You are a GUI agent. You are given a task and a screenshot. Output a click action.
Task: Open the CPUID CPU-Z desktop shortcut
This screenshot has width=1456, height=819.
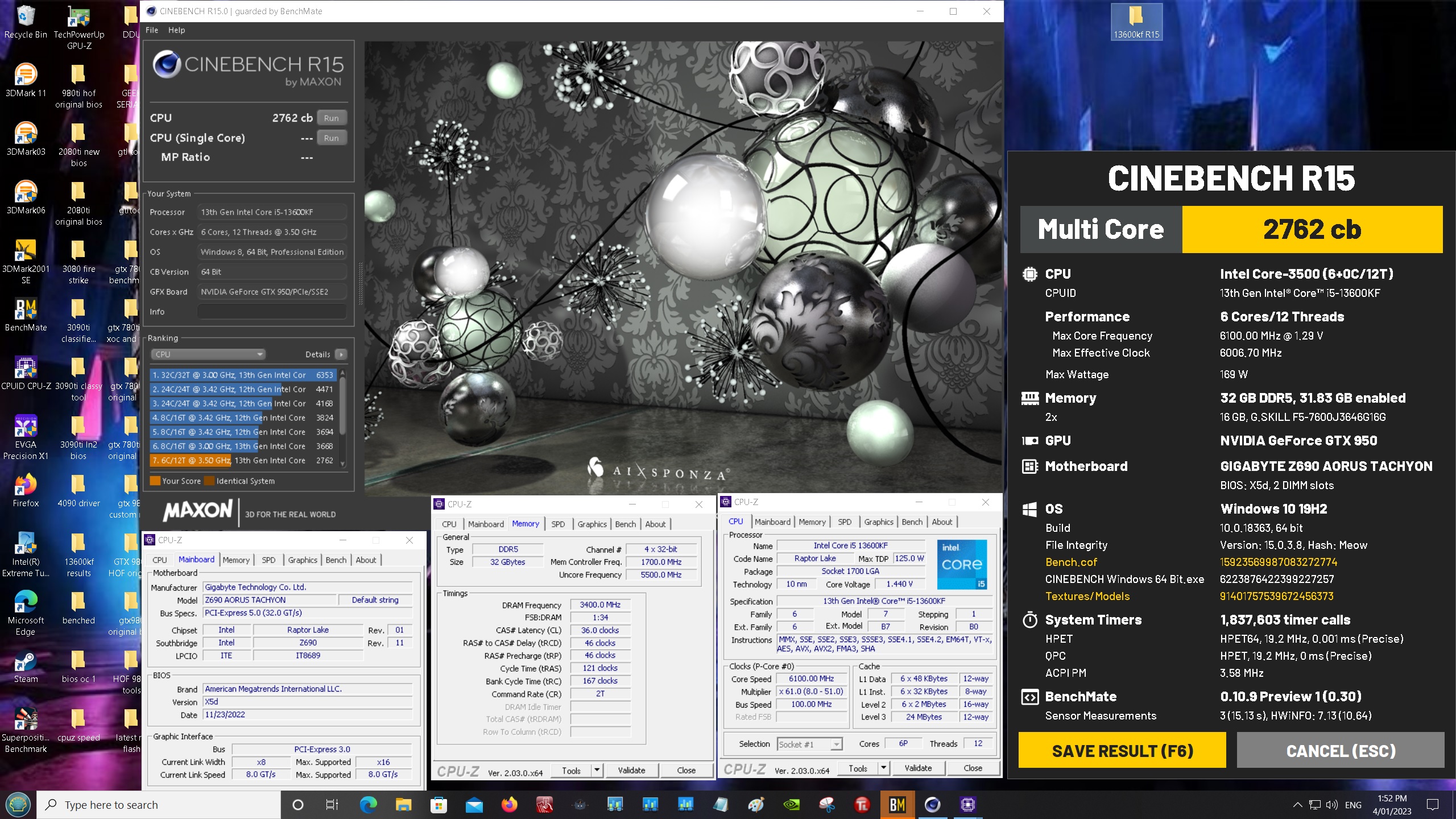click(x=26, y=374)
